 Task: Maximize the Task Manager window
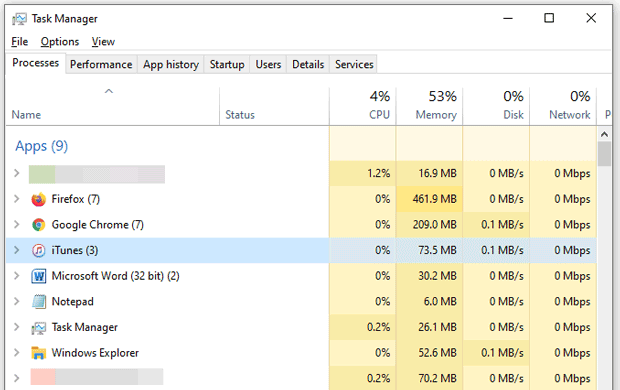[x=549, y=18]
